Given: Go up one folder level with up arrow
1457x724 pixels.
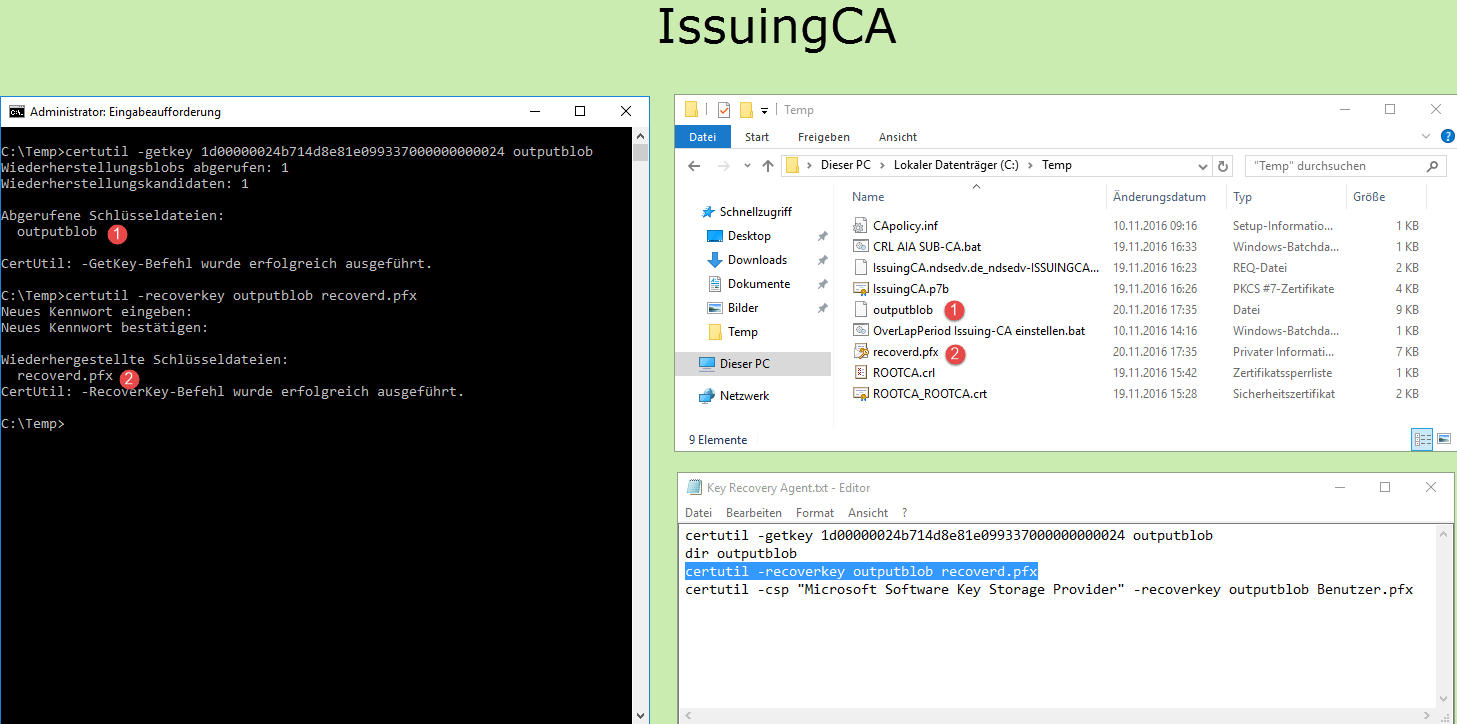Looking at the screenshot, I should [767, 166].
